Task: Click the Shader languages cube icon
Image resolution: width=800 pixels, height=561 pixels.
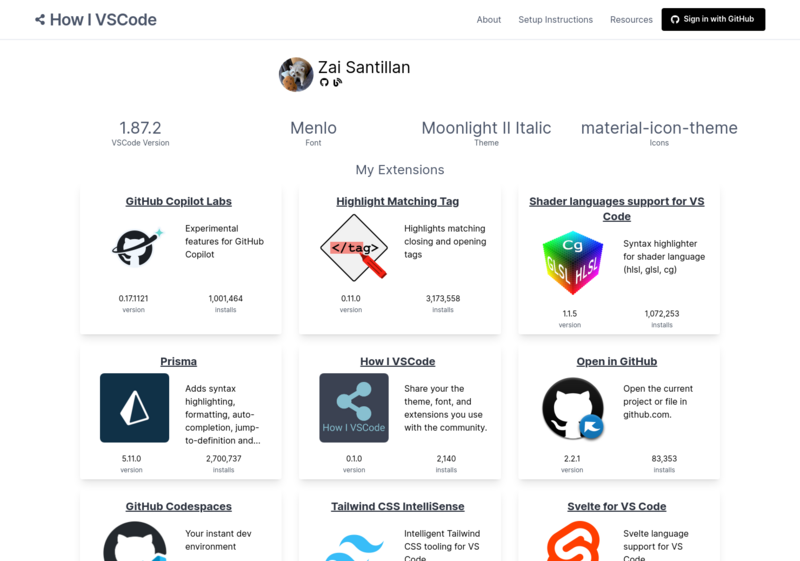Action: click(x=572, y=263)
